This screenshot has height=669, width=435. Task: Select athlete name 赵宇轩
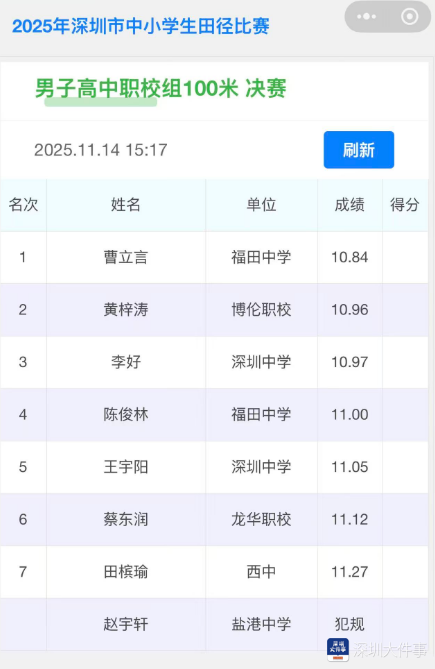pos(126,624)
